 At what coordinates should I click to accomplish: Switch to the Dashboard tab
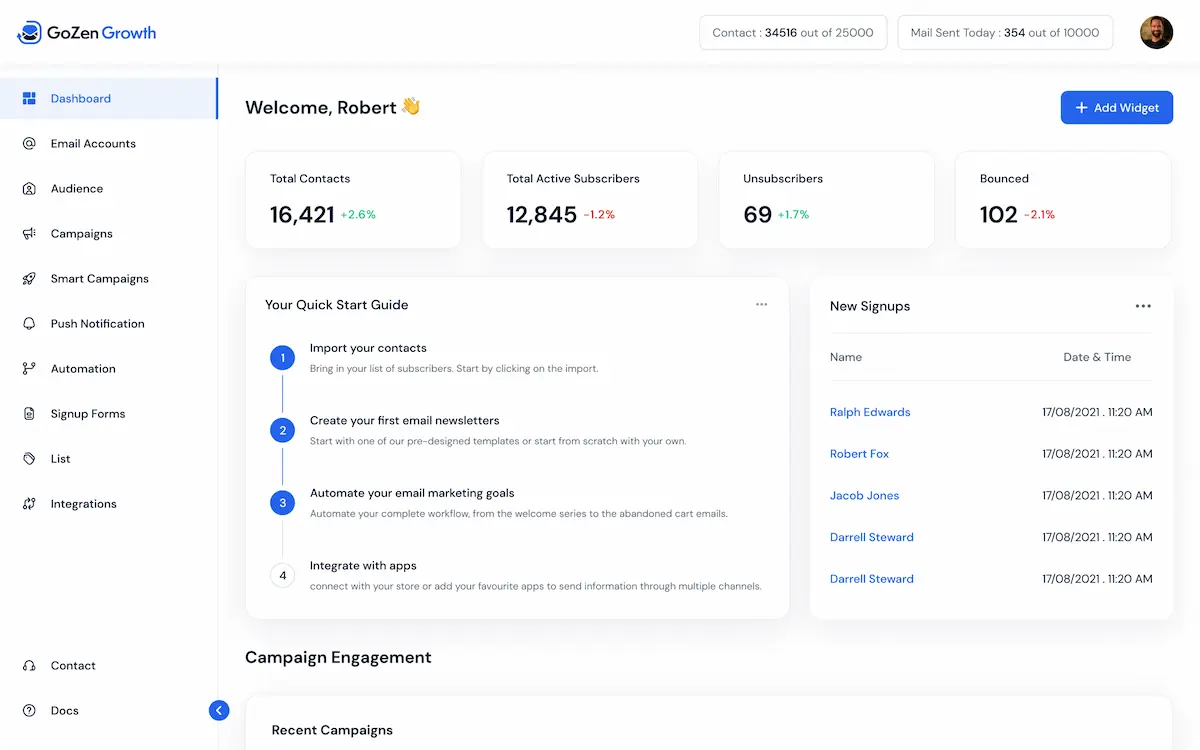pyautogui.click(x=80, y=98)
